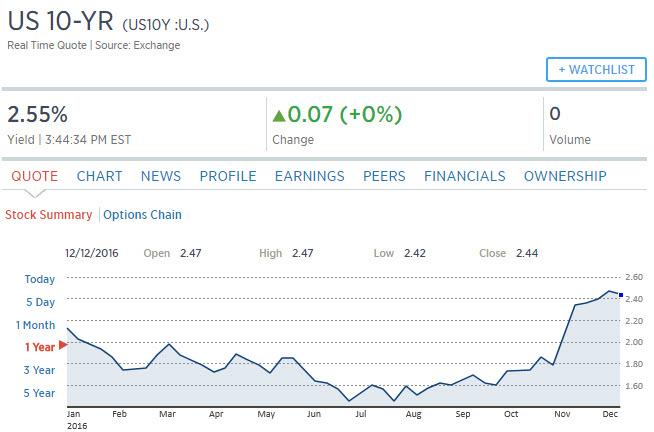The image size is (654, 432).
Task: Click the red 1 Year selection arrow
Action: click(x=63, y=345)
